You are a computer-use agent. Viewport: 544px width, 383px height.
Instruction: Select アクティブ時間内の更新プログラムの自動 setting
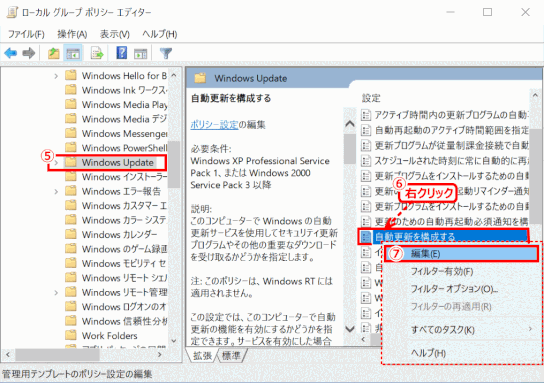click(452, 115)
